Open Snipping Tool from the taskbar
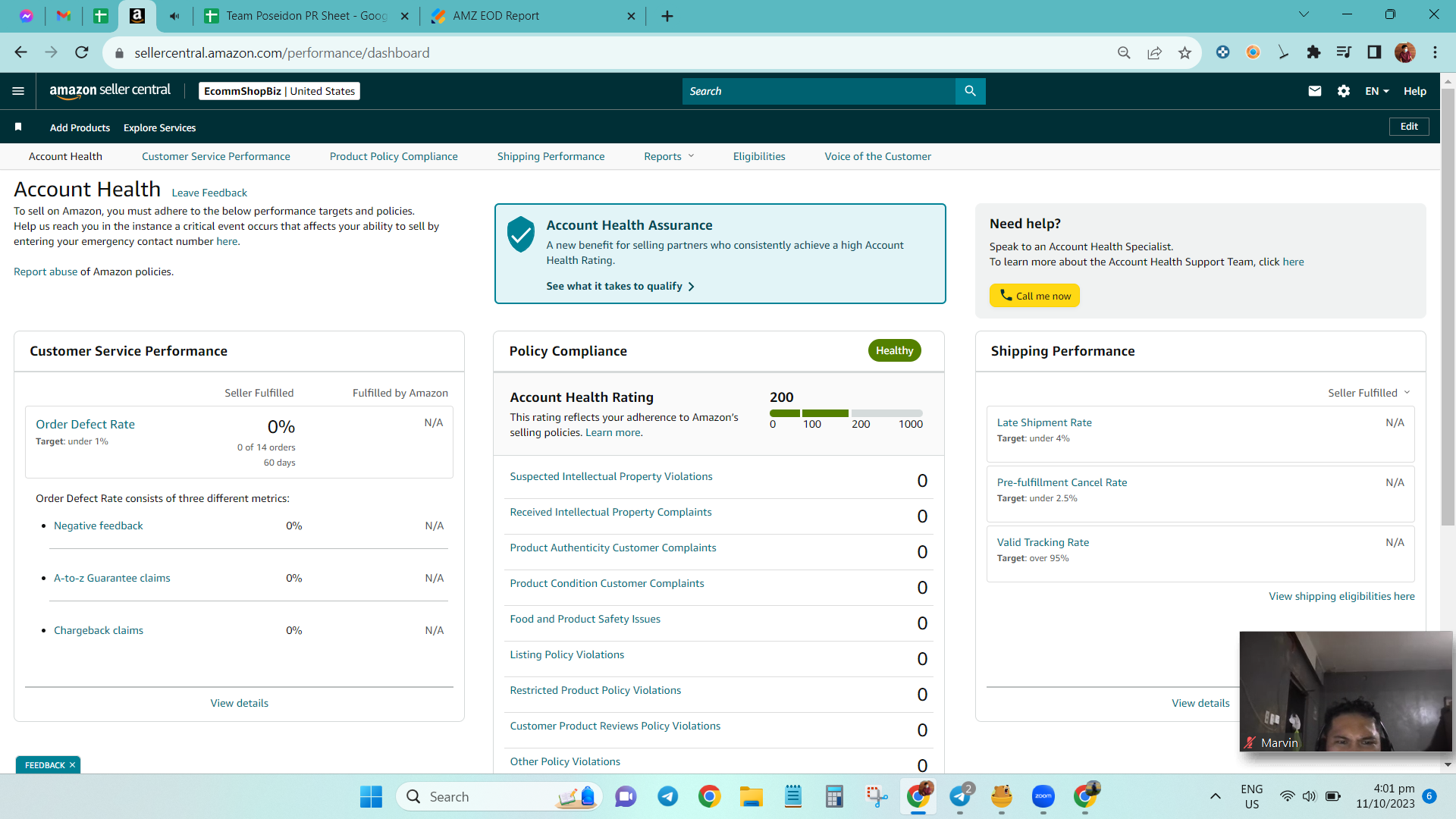This screenshot has height=819, width=1456. (877, 796)
